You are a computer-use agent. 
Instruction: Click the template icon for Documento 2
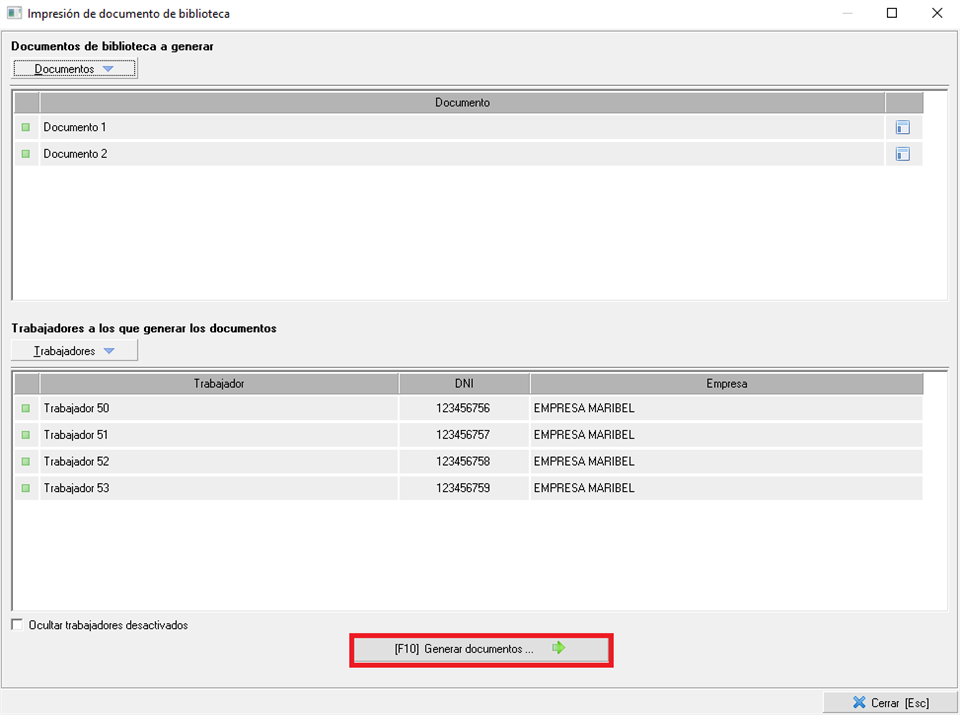pos(902,154)
